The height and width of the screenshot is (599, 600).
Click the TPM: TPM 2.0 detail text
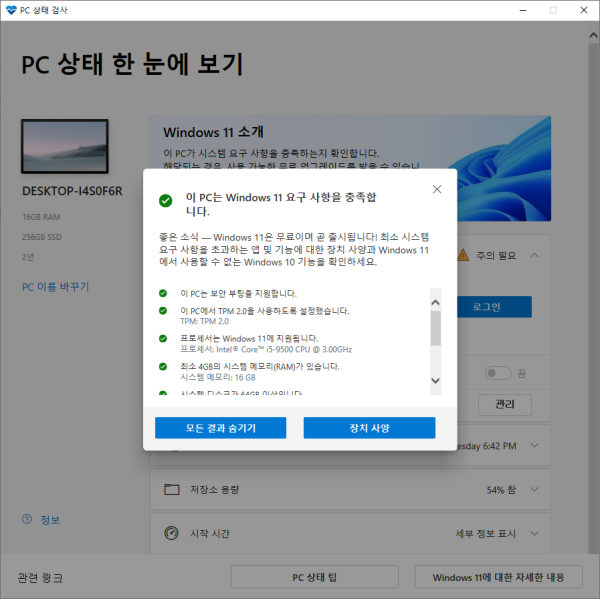pos(204,321)
